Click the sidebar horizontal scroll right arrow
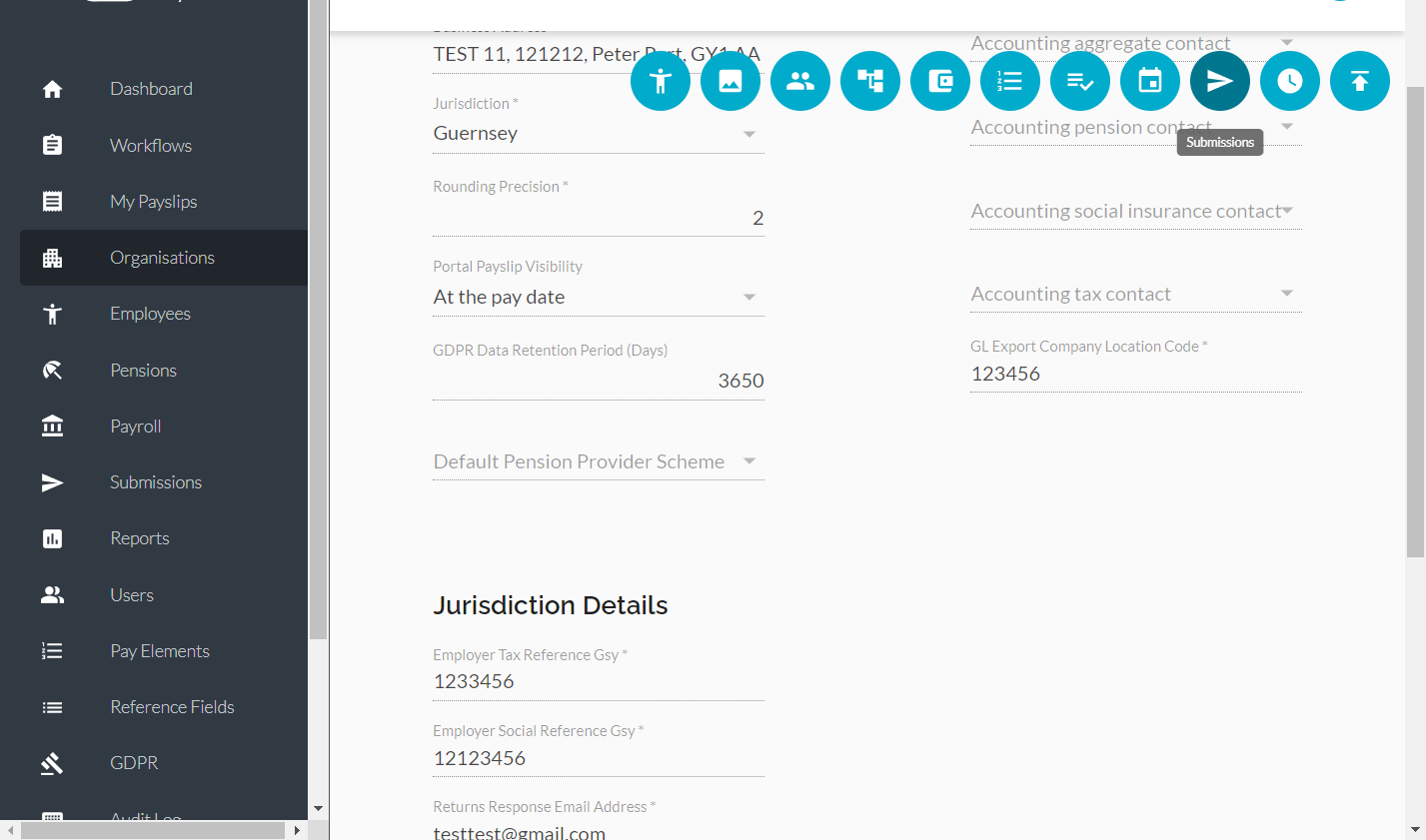 298,830
